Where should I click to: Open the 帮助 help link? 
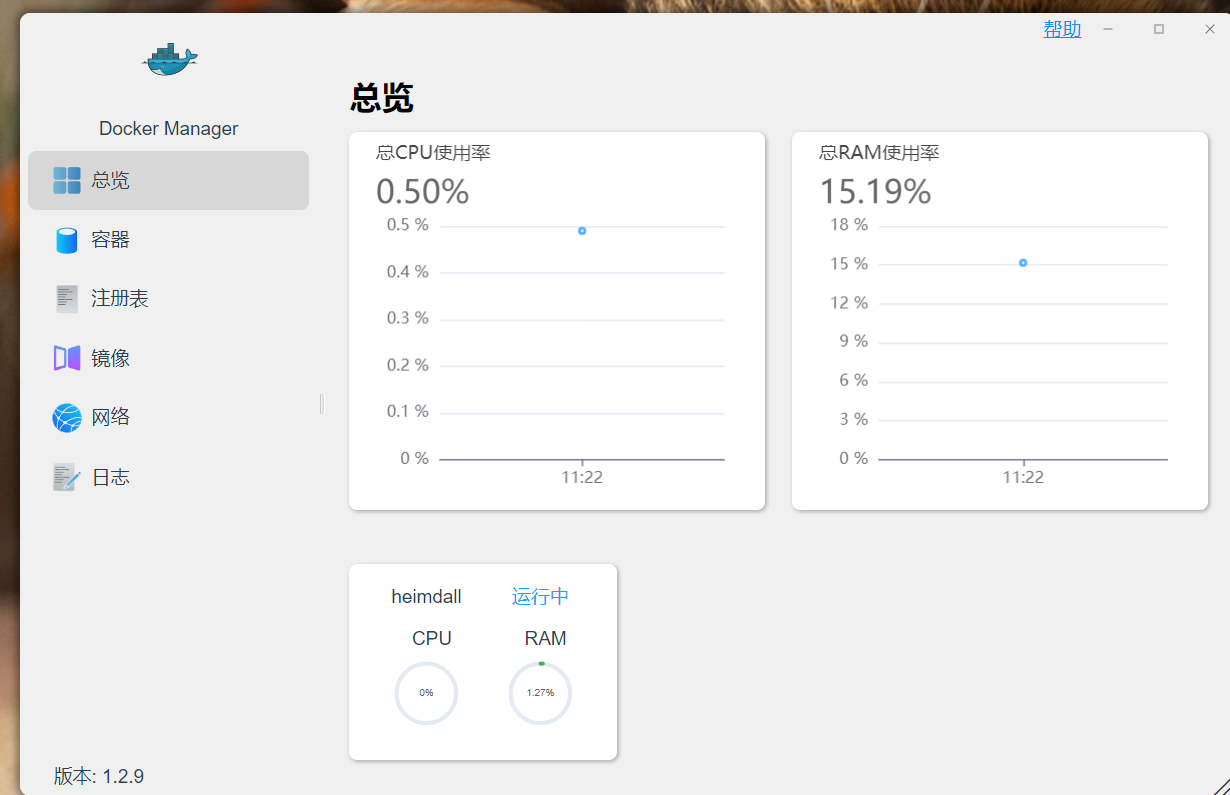click(1062, 29)
